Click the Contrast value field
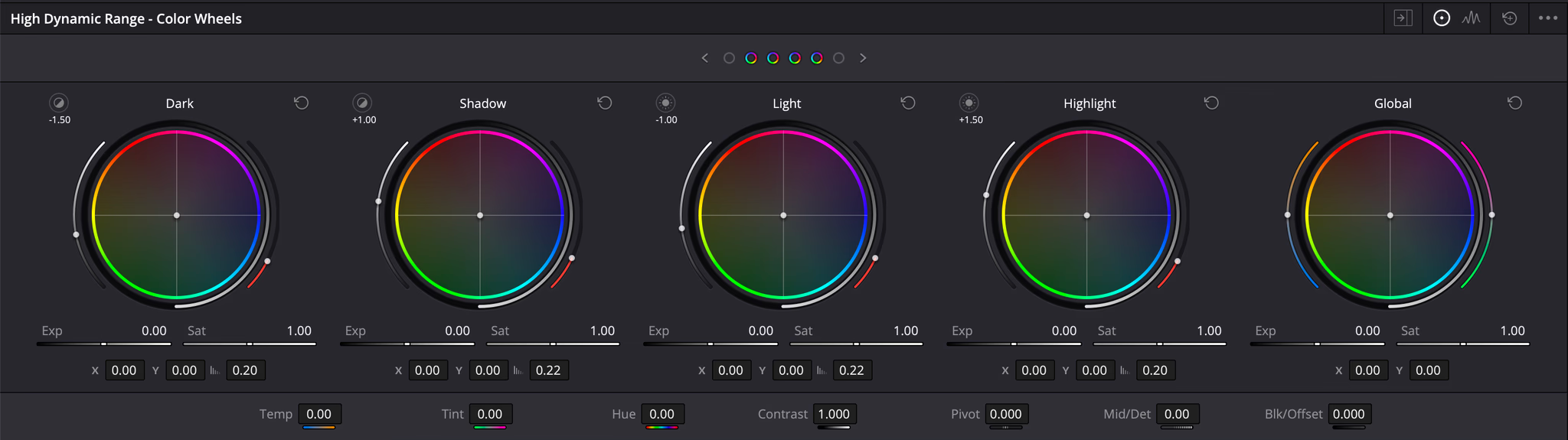 pos(834,414)
